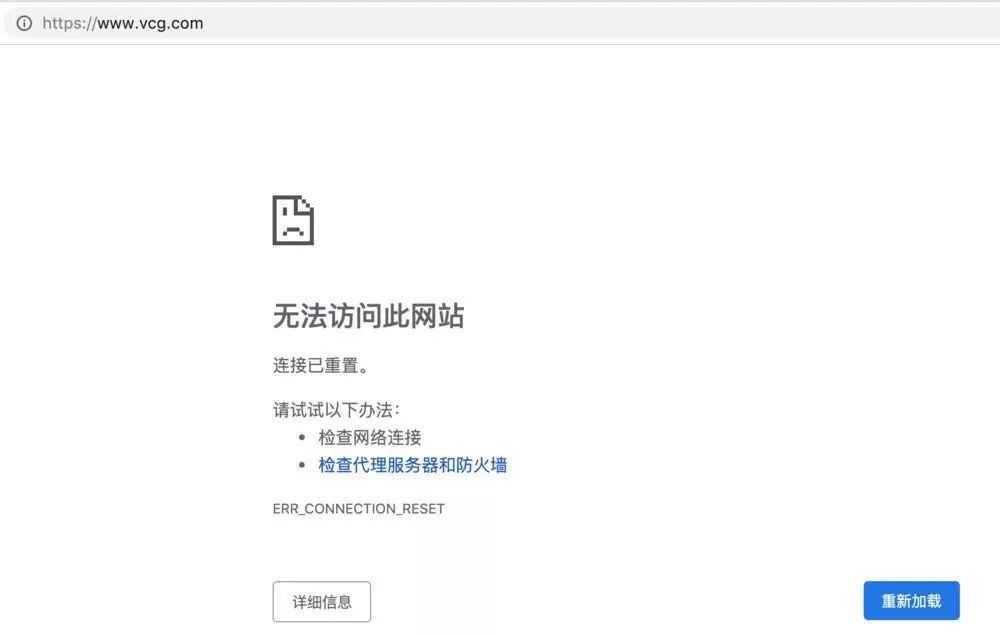Click the https:// scheme in the URL

(x=70, y=24)
